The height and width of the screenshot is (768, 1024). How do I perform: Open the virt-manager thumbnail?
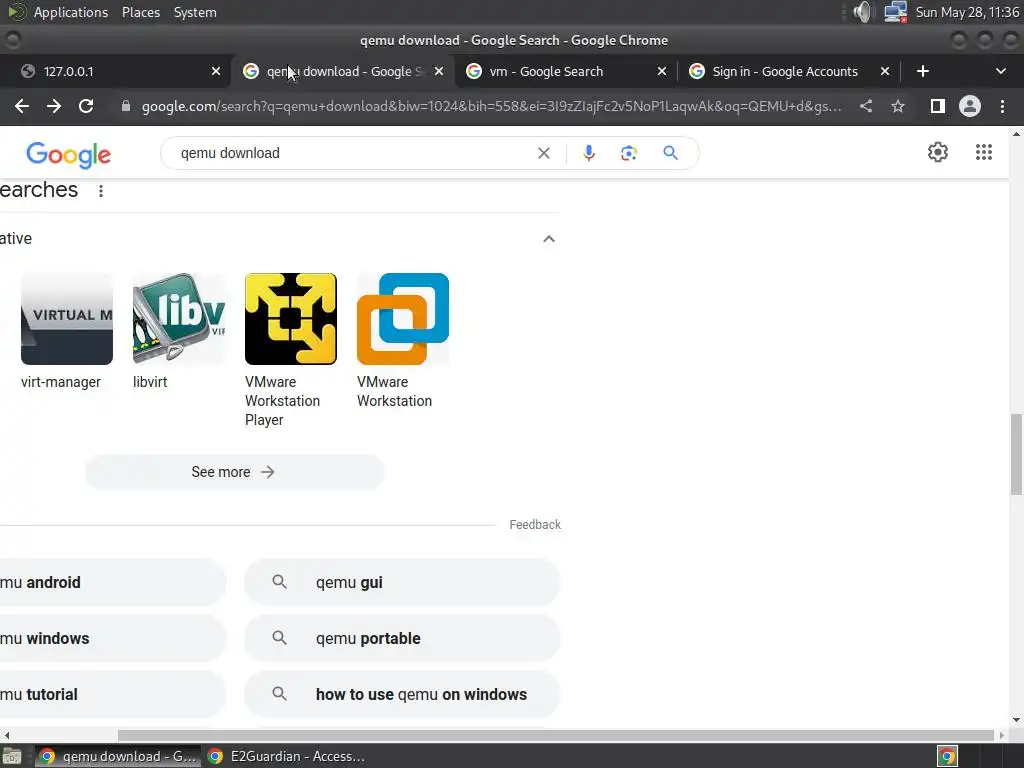click(x=67, y=319)
